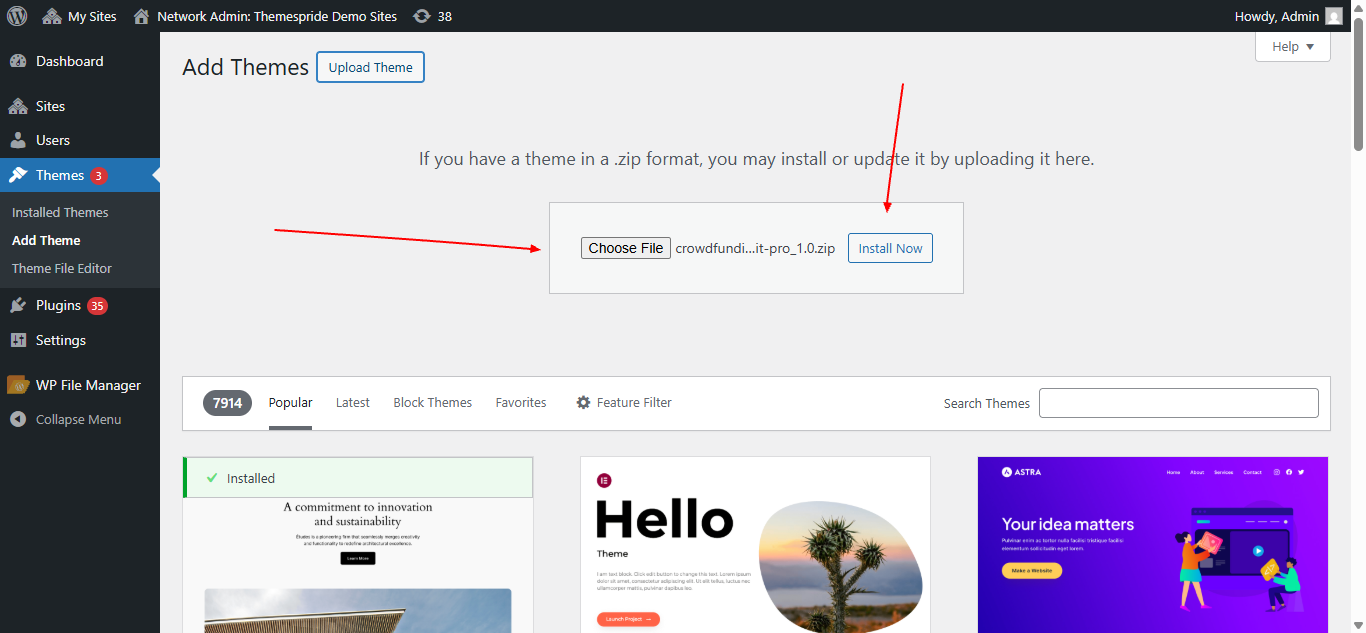
Task: Open the Help dropdown
Action: [x=1292, y=46]
